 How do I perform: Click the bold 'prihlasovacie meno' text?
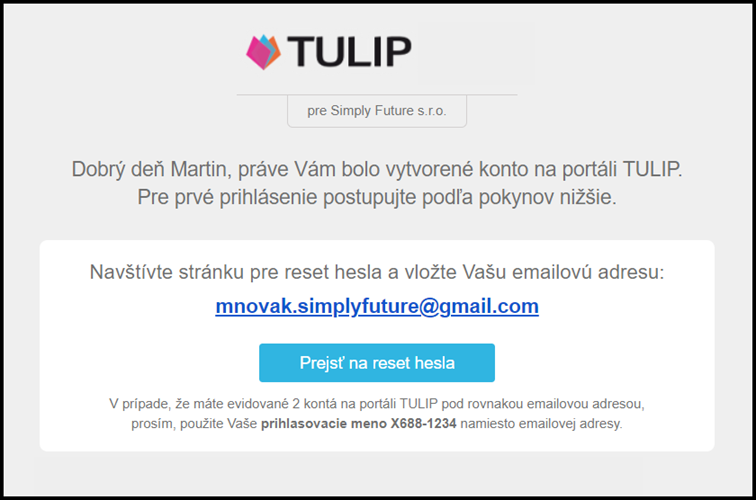click(323, 424)
